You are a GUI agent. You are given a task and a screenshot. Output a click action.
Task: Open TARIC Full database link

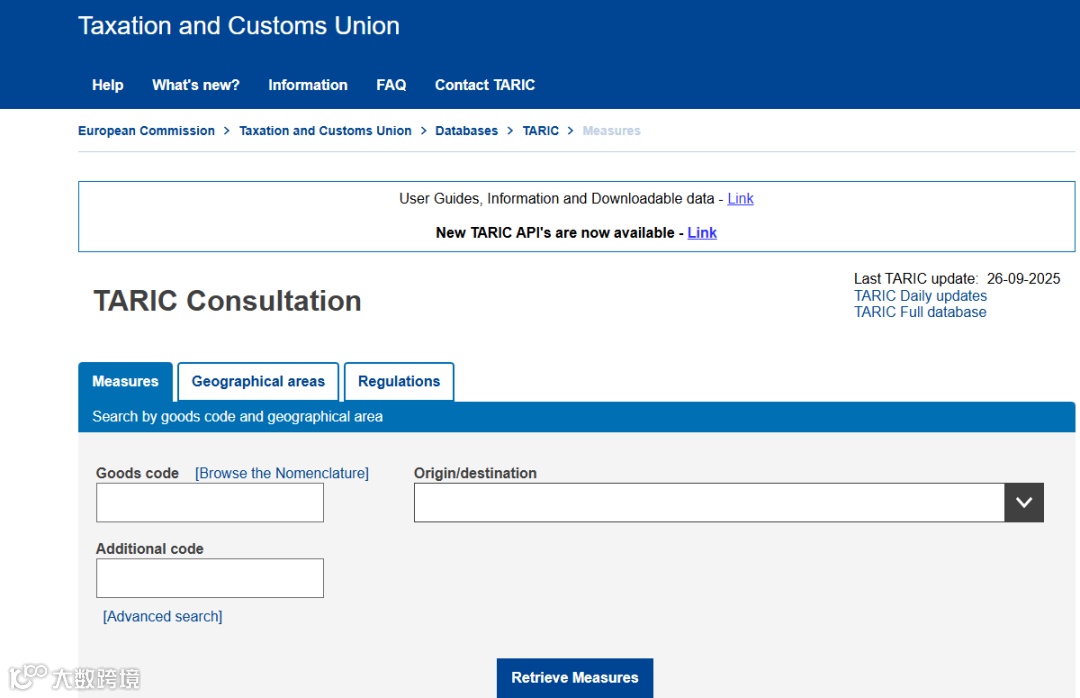(920, 312)
